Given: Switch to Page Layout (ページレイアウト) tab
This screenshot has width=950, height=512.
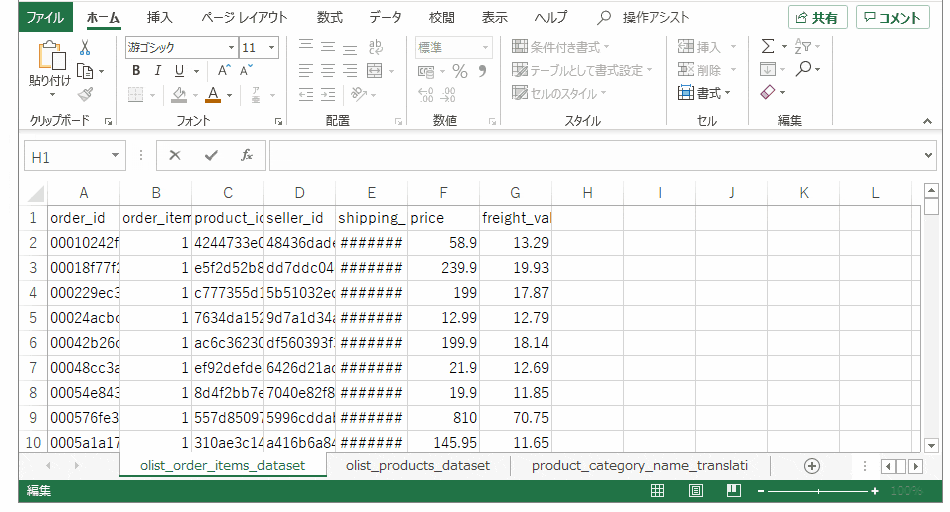Looking at the screenshot, I should coord(244,18).
